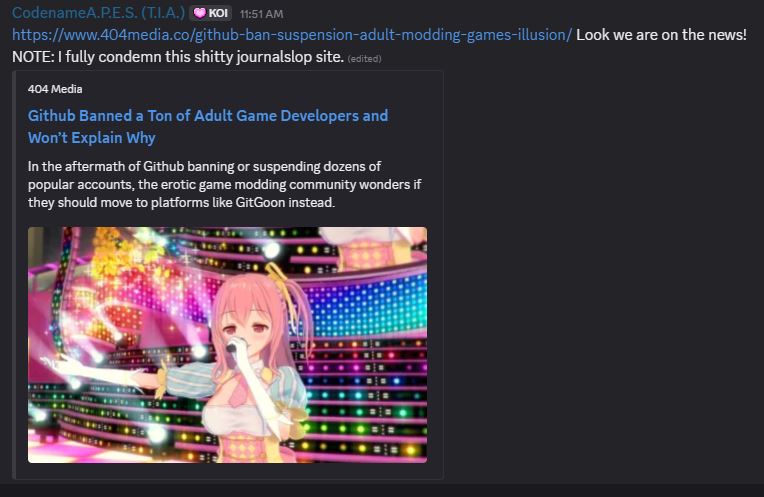Click the 'Look we are on the news!' text
Screen dimensions: 764x497
tap(661, 35)
